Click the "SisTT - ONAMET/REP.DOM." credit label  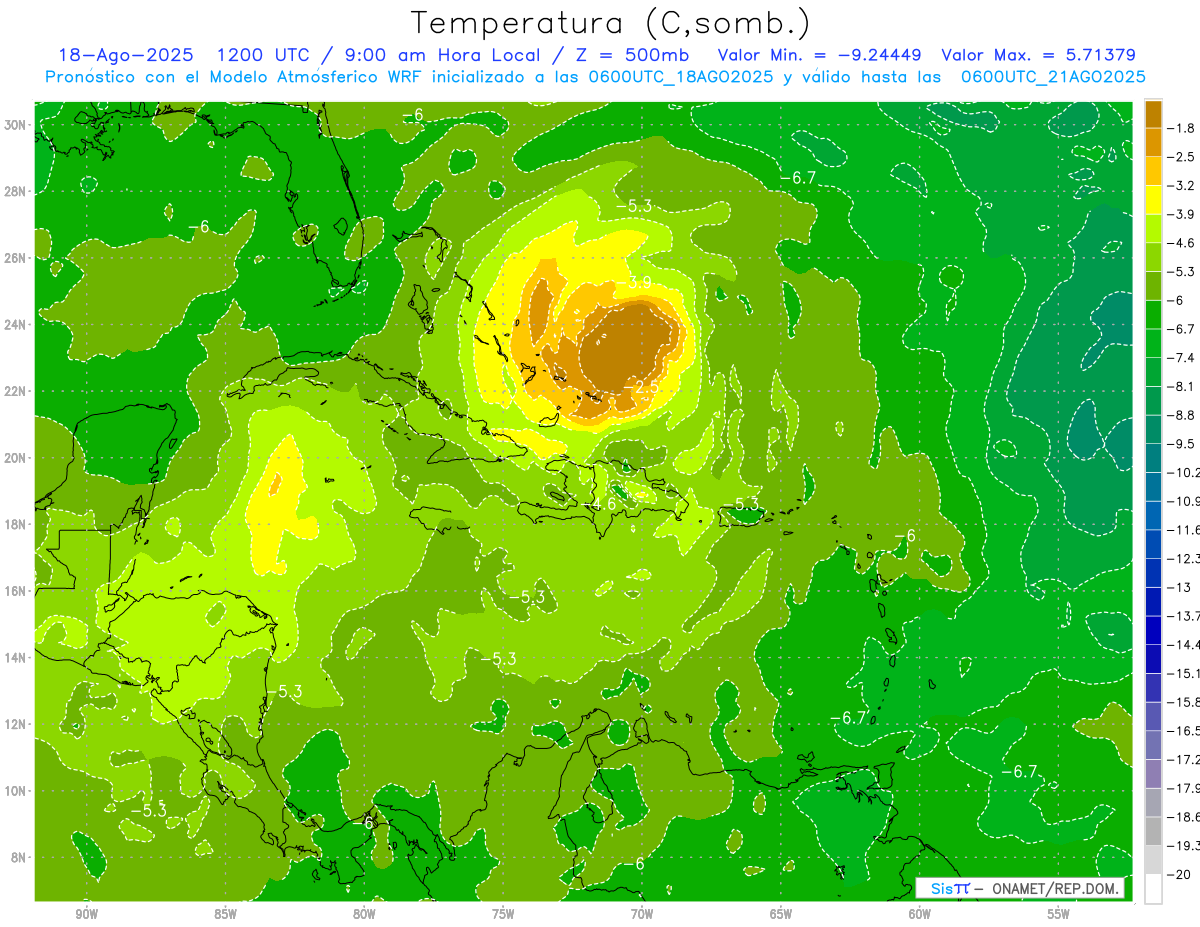pyautogui.click(x=1019, y=888)
